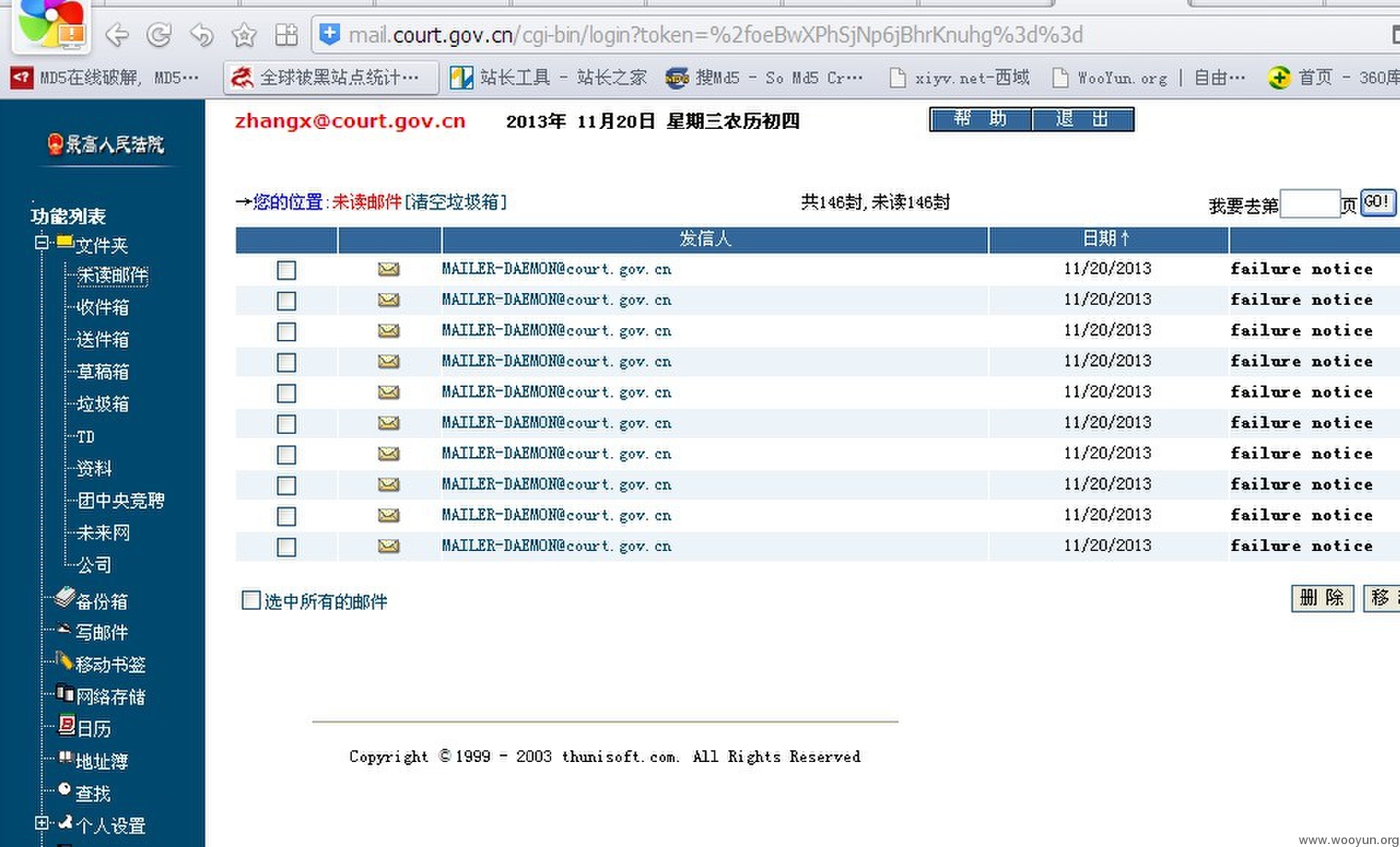Tick checkbox of second mail row
Viewport: 1400px width, 847px height.
click(287, 301)
